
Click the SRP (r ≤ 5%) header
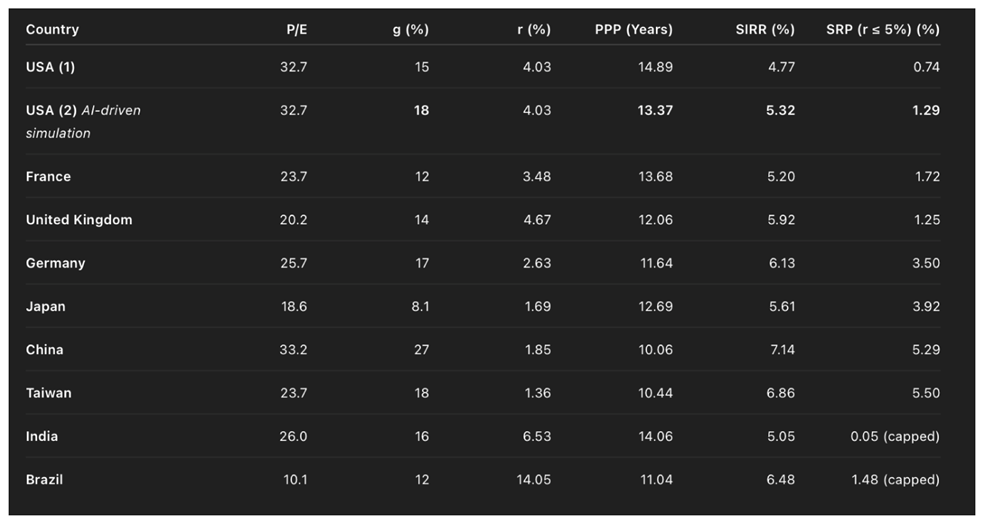(883, 30)
